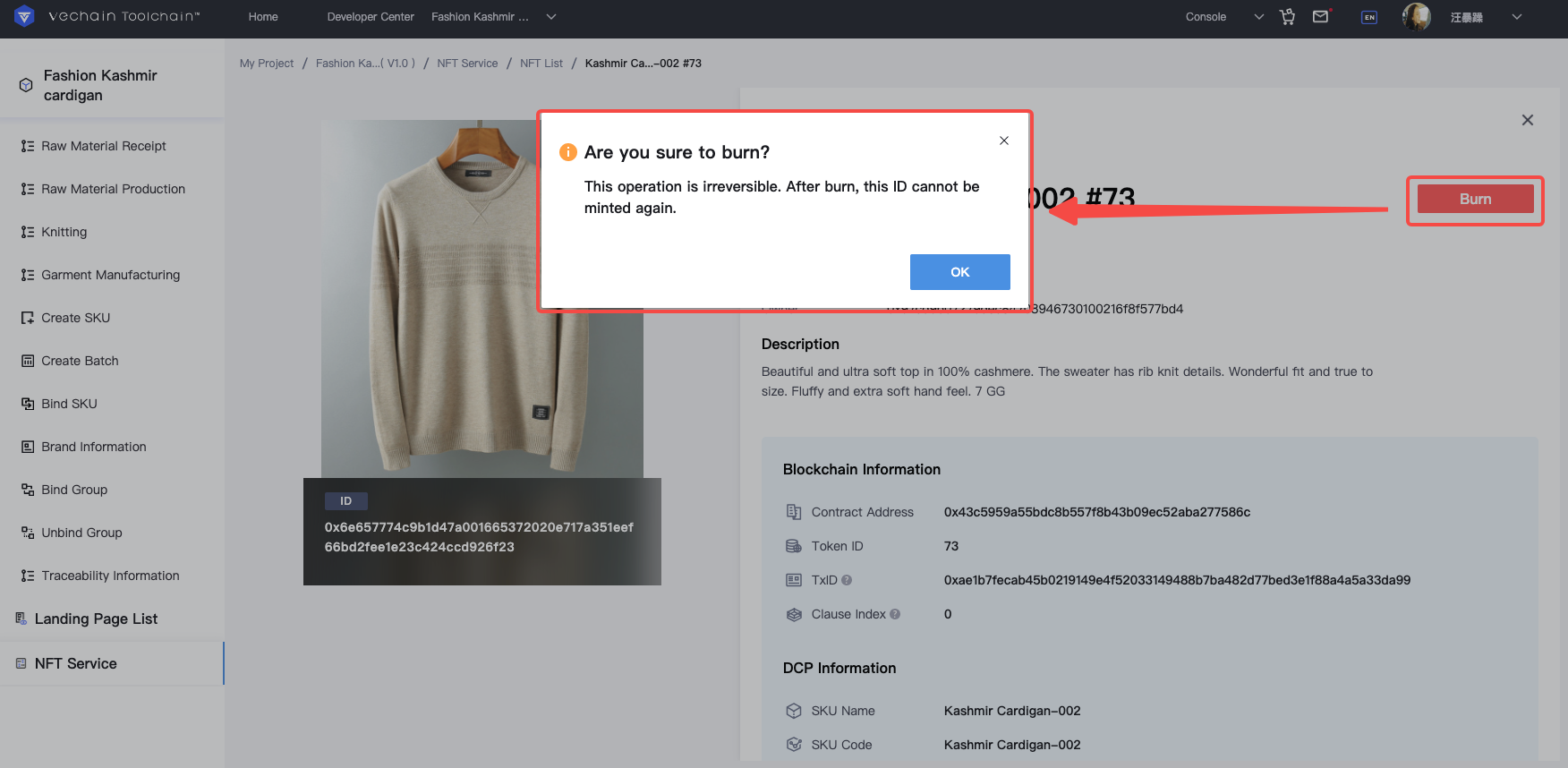Click the Brand Information icon
Screen dimensions: 1568x768
(x=28, y=447)
